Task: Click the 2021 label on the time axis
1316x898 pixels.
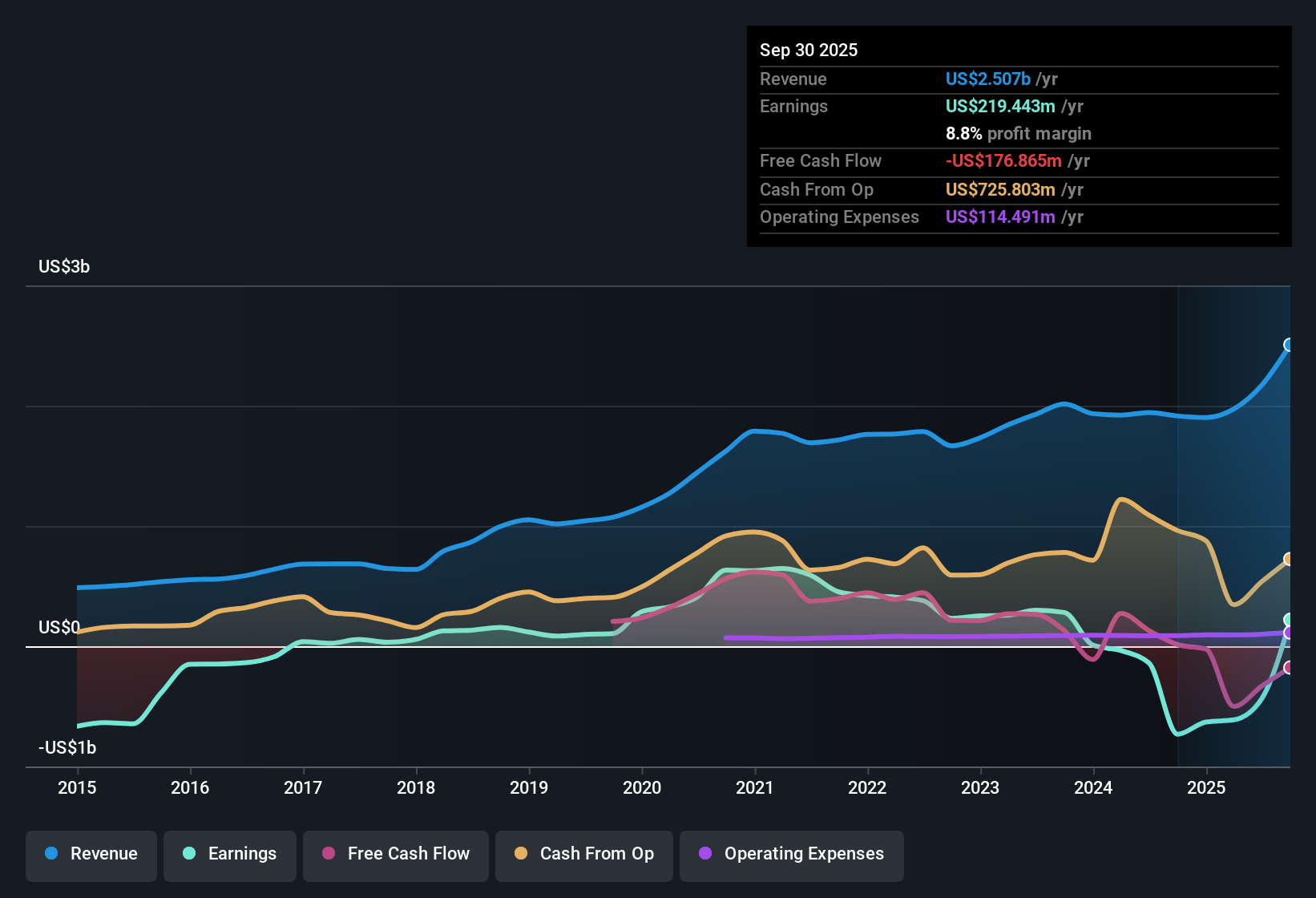Action: click(756, 788)
